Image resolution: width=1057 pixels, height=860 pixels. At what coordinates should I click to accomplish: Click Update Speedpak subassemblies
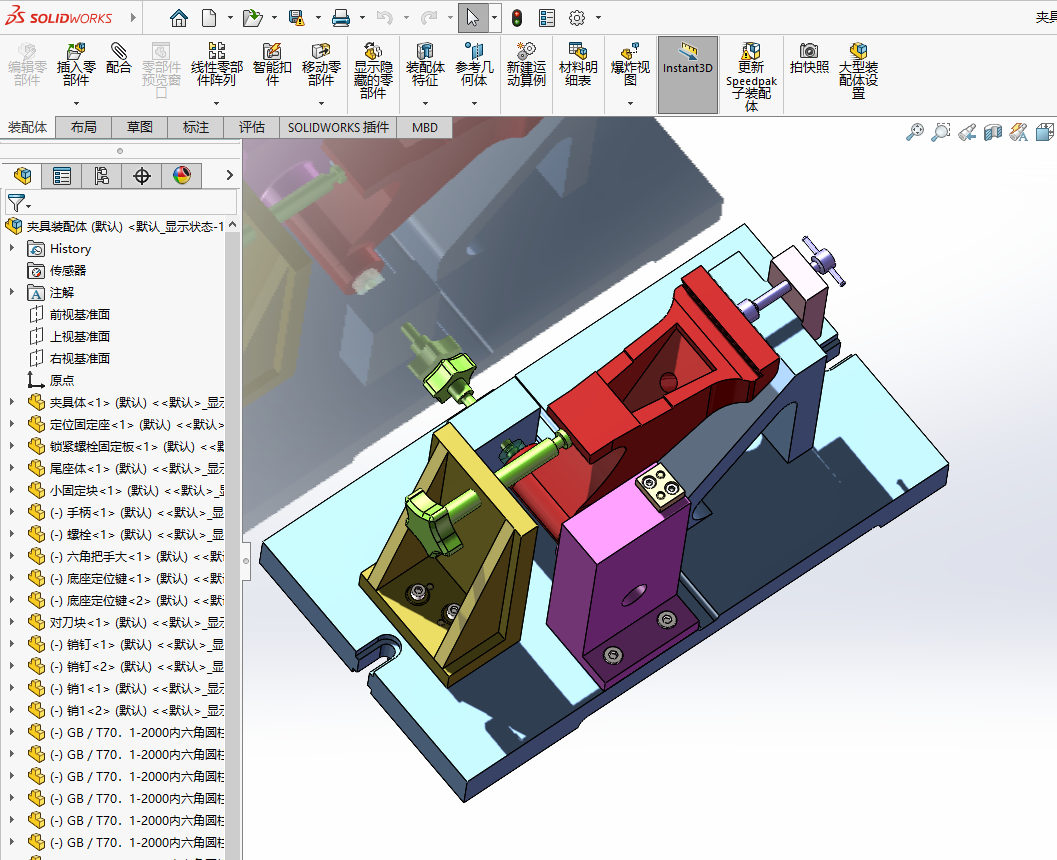tap(751, 77)
